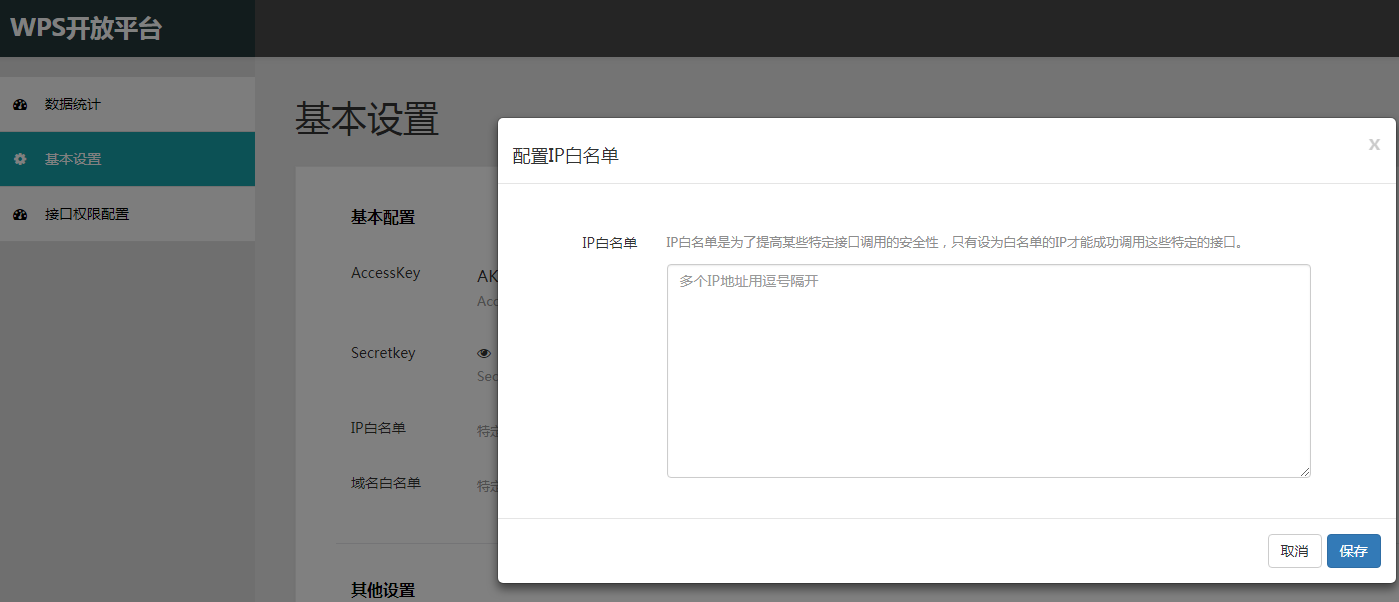The height and width of the screenshot is (602, 1399).
Task: Click the IP whitelist text area
Action: click(x=988, y=370)
